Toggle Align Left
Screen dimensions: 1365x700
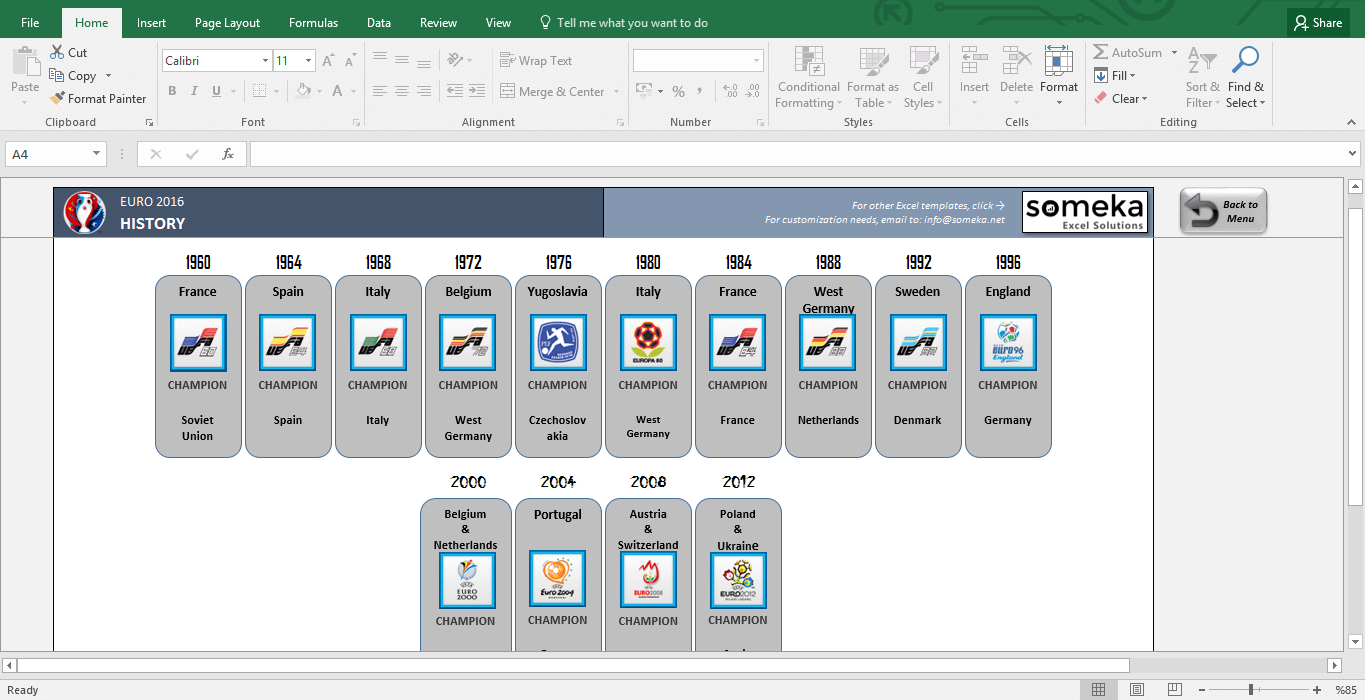click(x=378, y=91)
